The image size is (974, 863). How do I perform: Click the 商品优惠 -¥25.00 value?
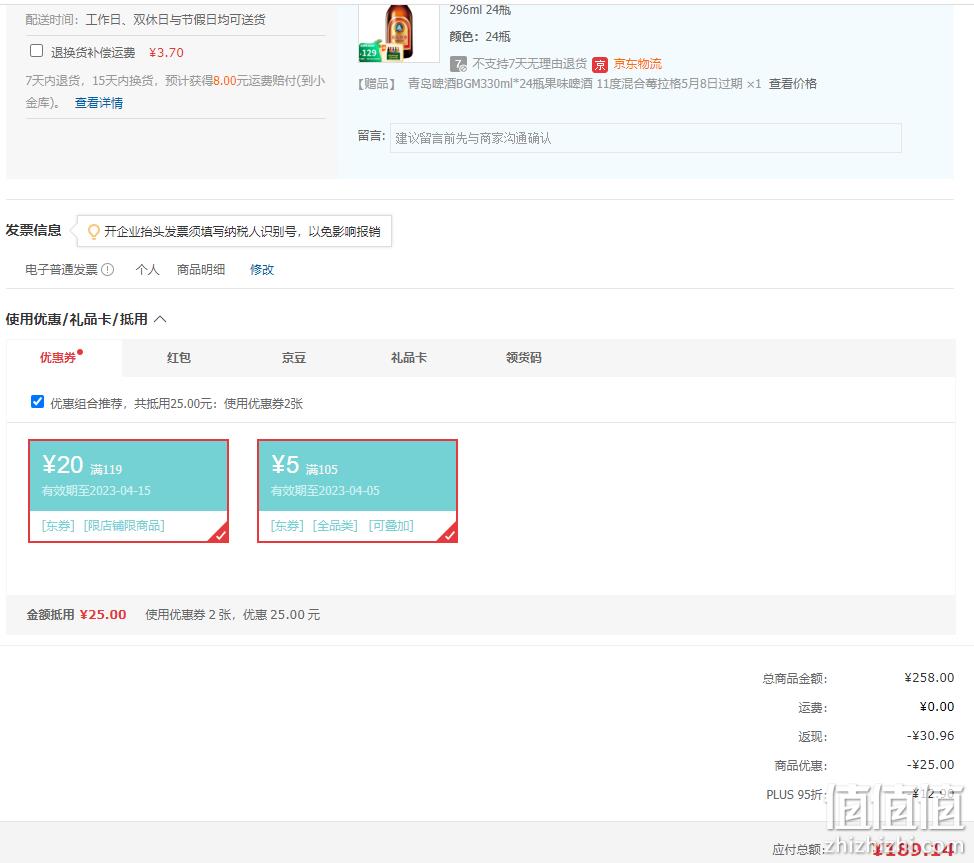(x=930, y=765)
